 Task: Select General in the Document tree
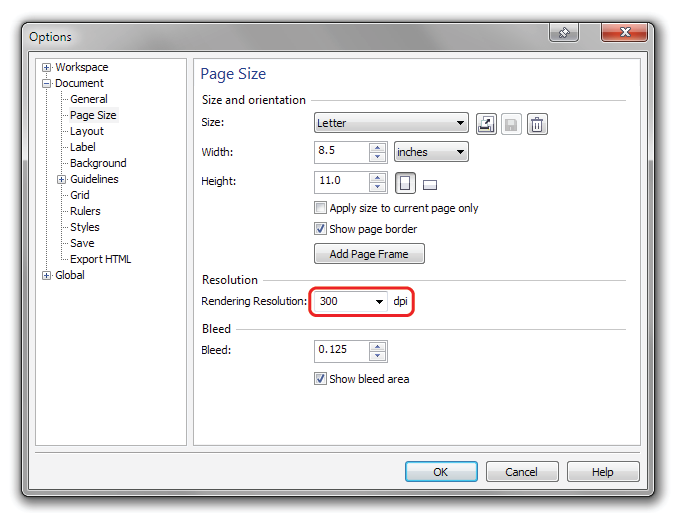click(x=89, y=99)
